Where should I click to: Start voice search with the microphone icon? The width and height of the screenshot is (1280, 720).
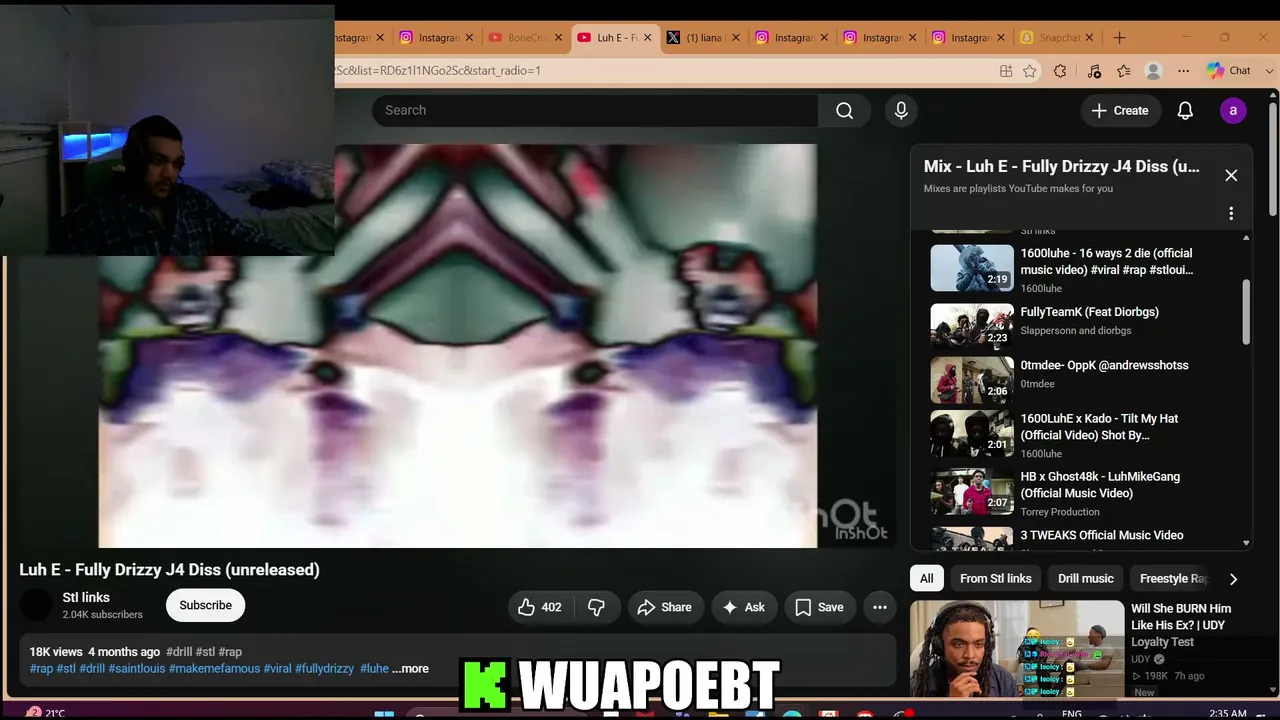tap(901, 111)
